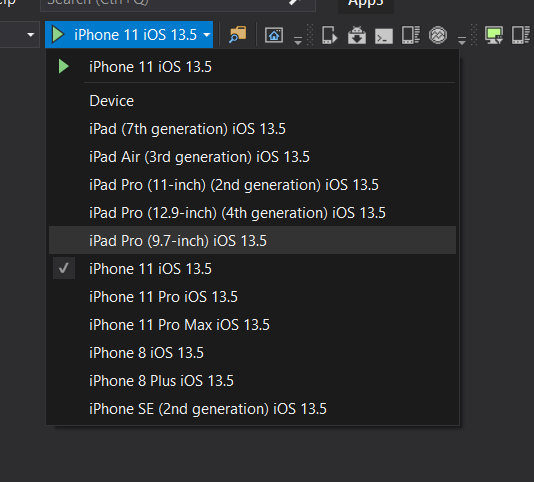Open the left combo box dropdown arrow
Viewport: 534px width, 482px height.
pyautogui.click(x=31, y=35)
